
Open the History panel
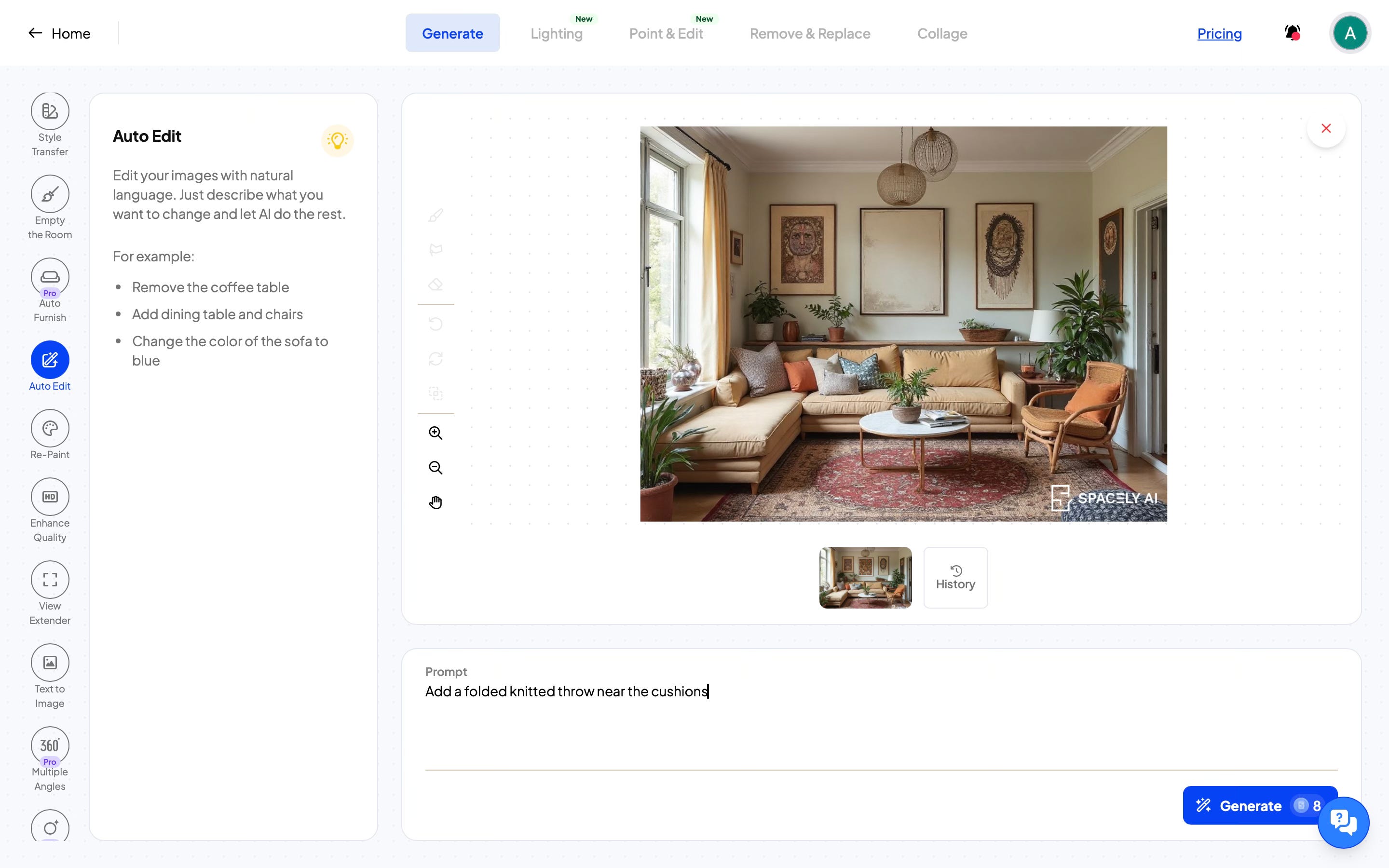tap(955, 578)
